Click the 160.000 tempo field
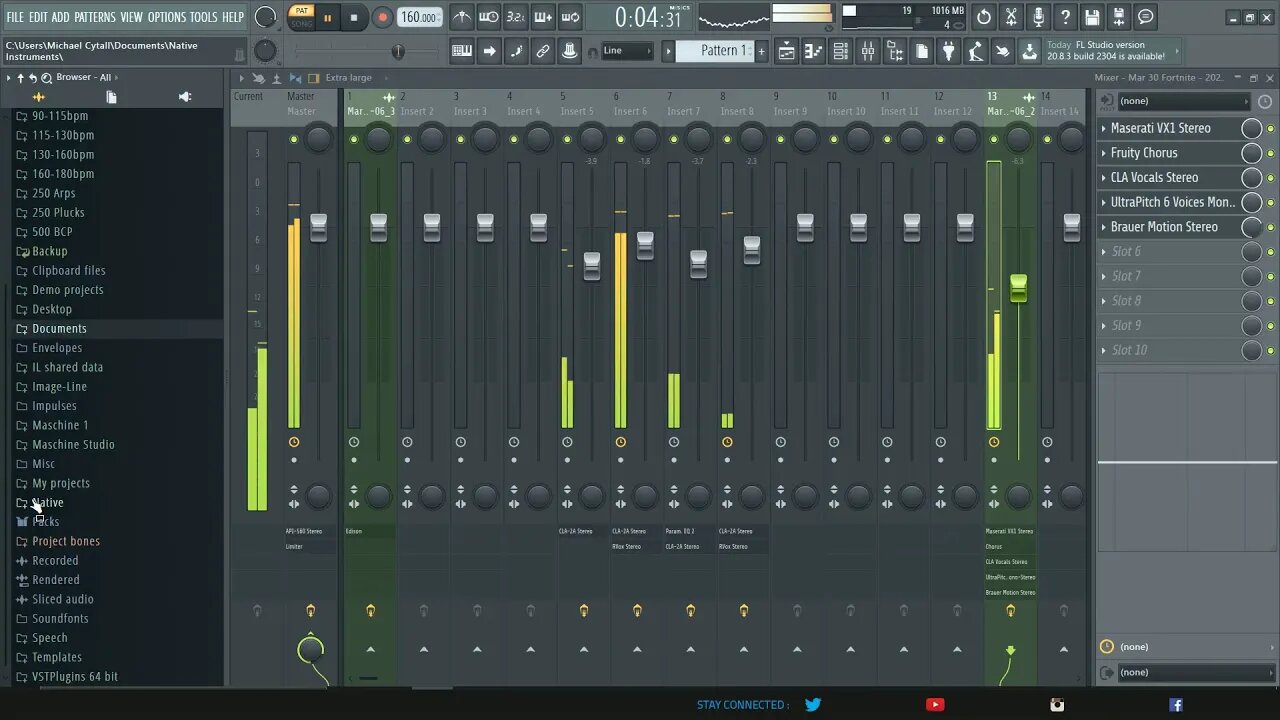Screen dimensions: 1280x720 point(420,17)
